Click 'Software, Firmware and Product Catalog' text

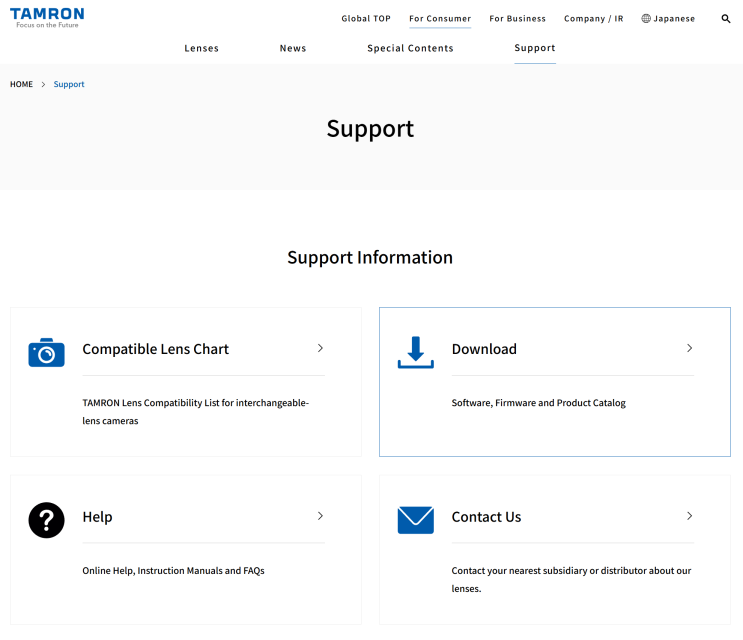point(538,403)
